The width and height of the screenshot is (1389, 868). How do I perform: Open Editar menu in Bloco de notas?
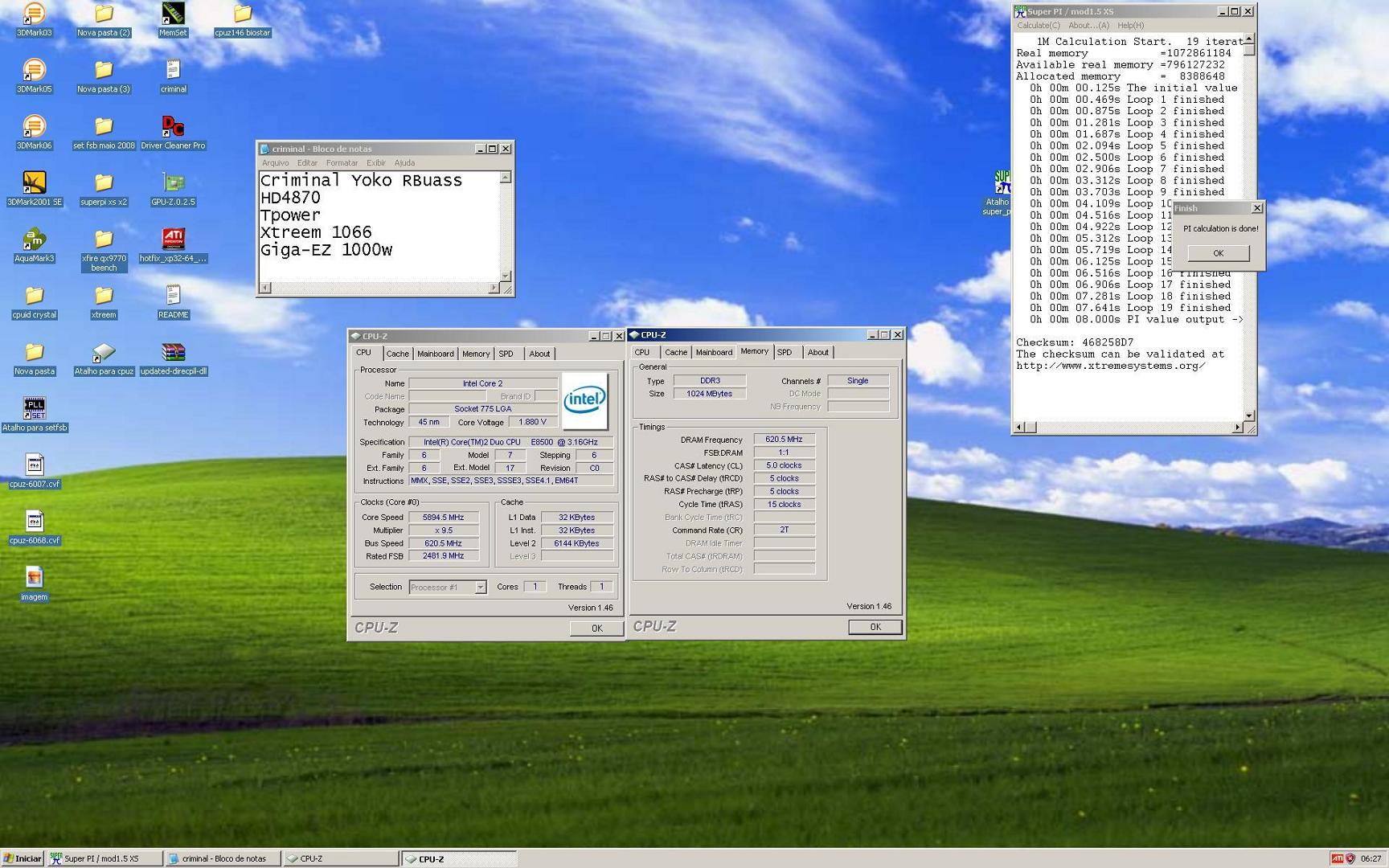click(x=307, y=162)
